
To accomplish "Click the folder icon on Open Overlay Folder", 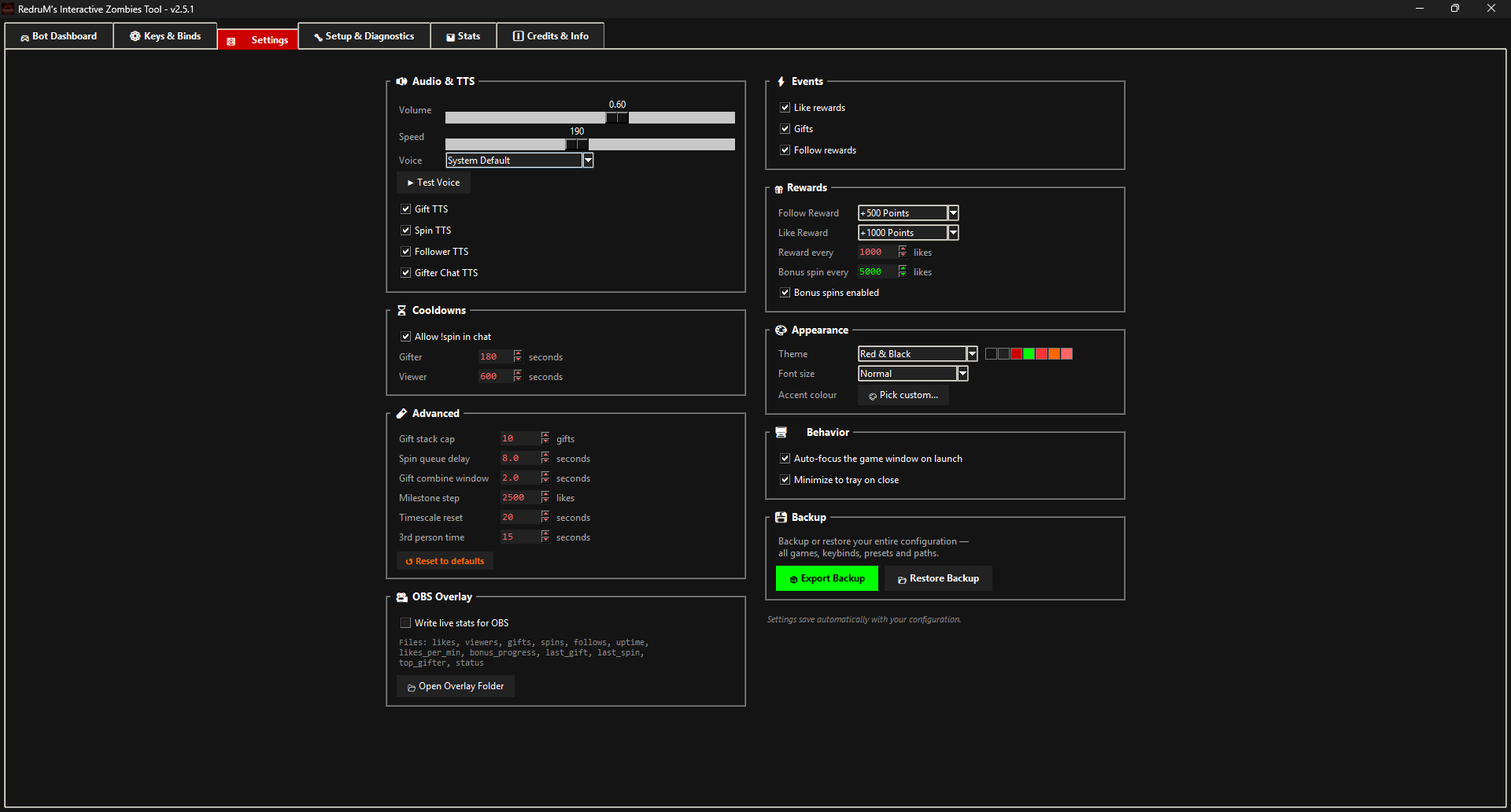I will [x=411, y=688].
